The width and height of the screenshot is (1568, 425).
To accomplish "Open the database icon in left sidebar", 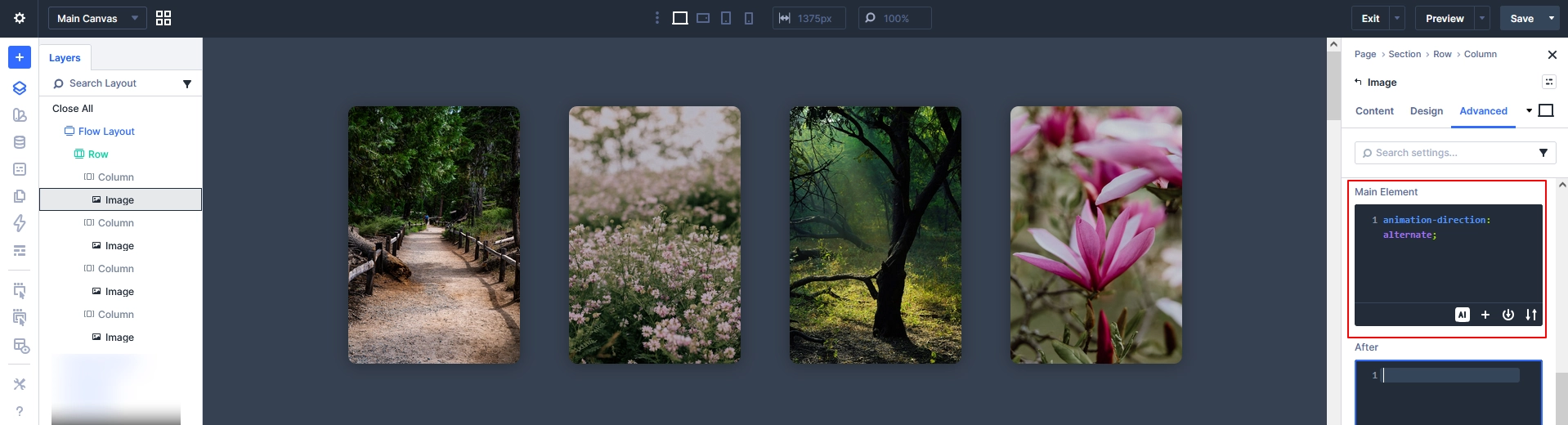I will click(20, 142).
